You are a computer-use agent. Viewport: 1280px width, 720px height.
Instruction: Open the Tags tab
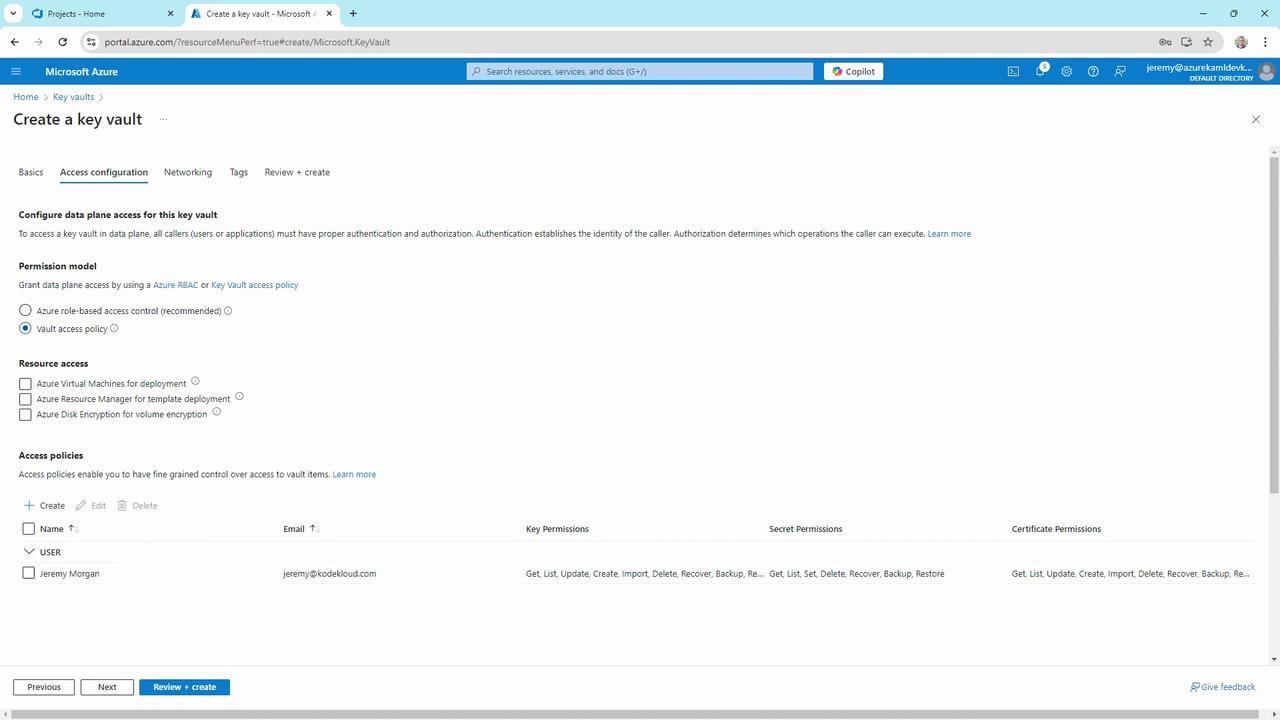(238, 172)
